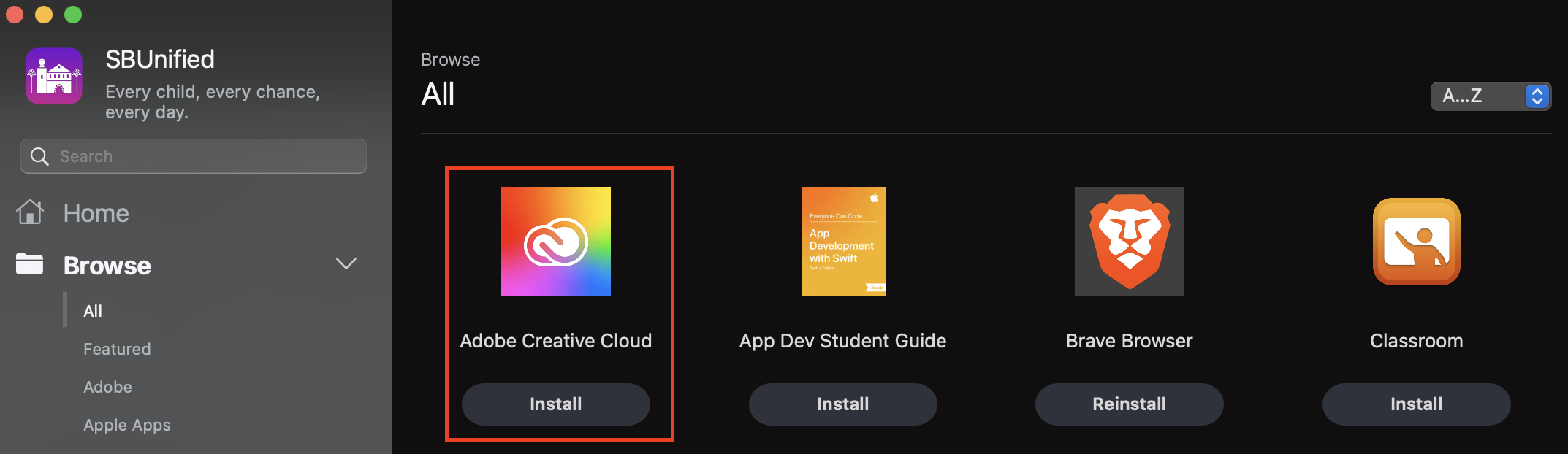1568x454 pixels.
Task: Select Browse in sidebar
Action: pyautogui.click(x=107, y=266)
